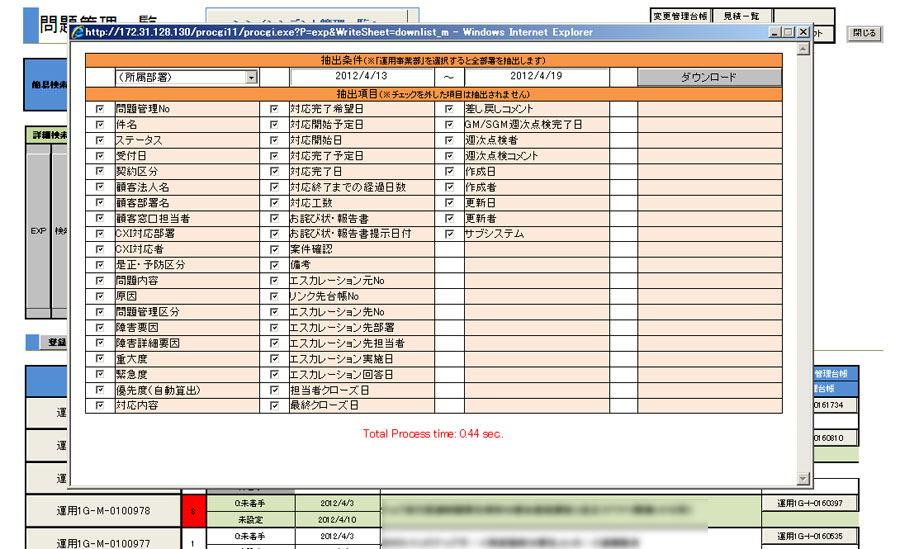Viewport: 900px width, 549px height.
Task: Uncheck the GM/SGM週次点検完了日 checkbox
Action: click(x=449, y=124)
